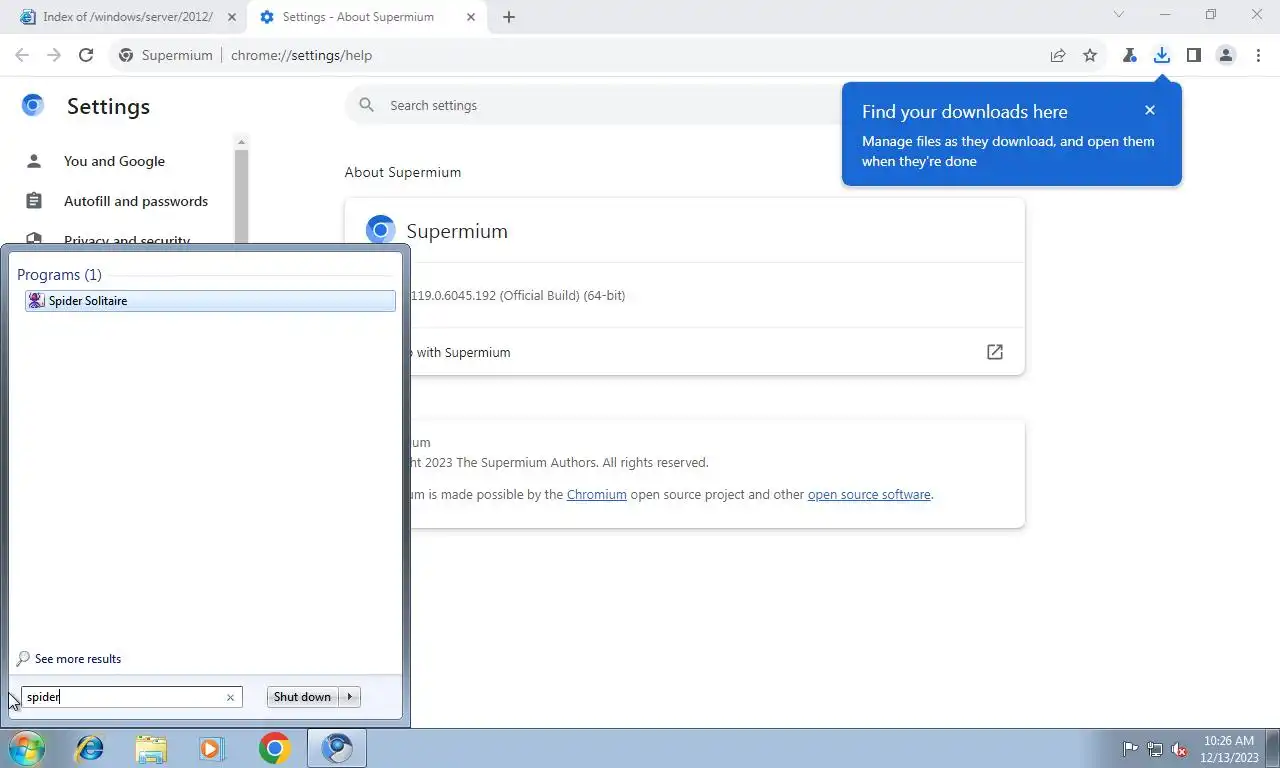The image size is (1280, 768).
Task: Click the Supermium logo in About card
Action: pyautogui.click(x=380, y=231)
